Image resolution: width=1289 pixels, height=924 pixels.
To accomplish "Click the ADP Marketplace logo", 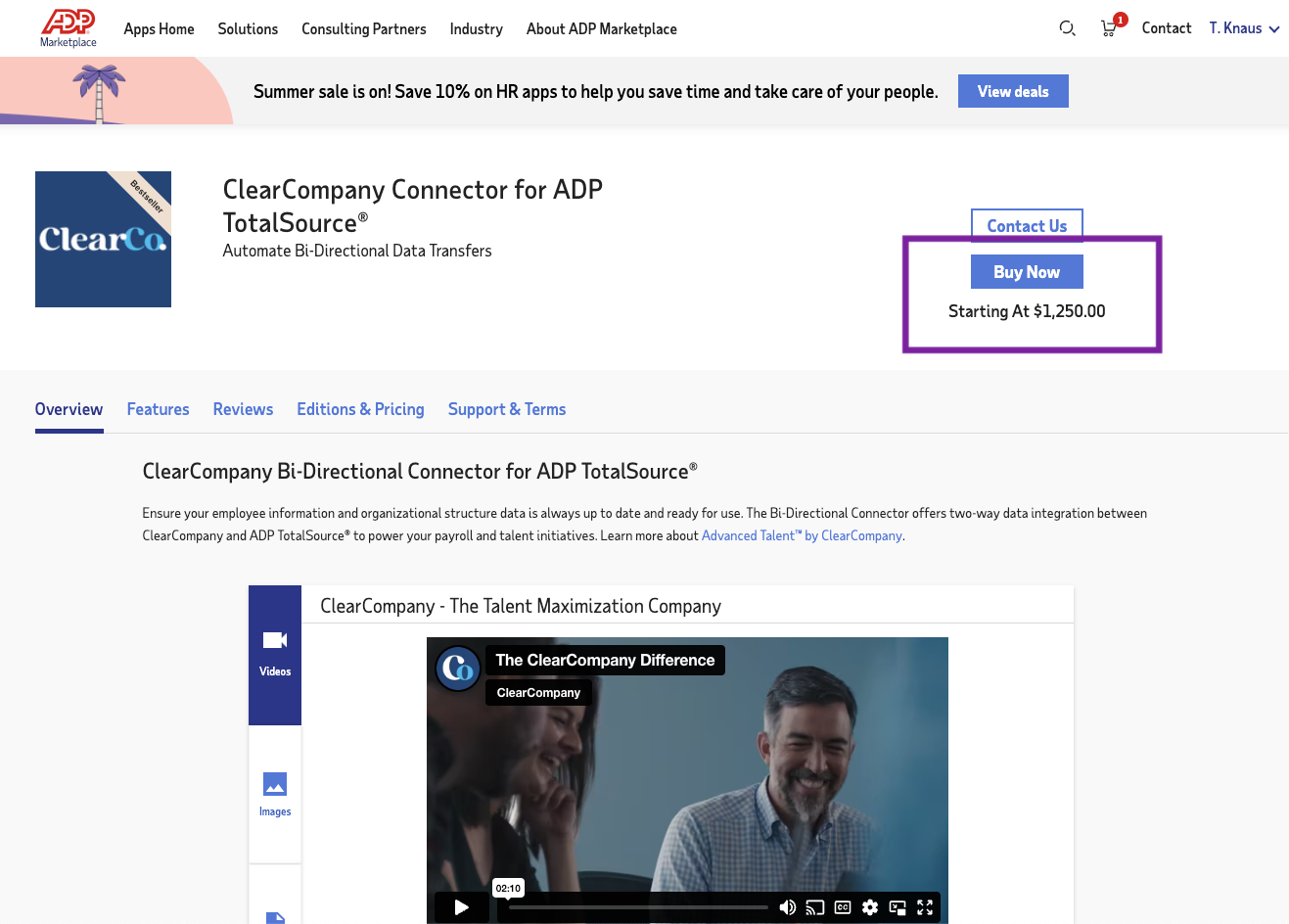I will 69,27.
